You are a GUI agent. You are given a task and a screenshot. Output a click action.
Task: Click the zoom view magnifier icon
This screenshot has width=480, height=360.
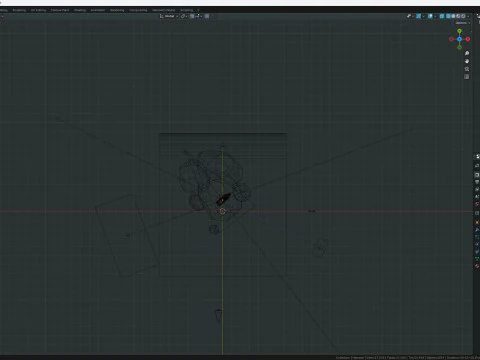coord(467,53)
